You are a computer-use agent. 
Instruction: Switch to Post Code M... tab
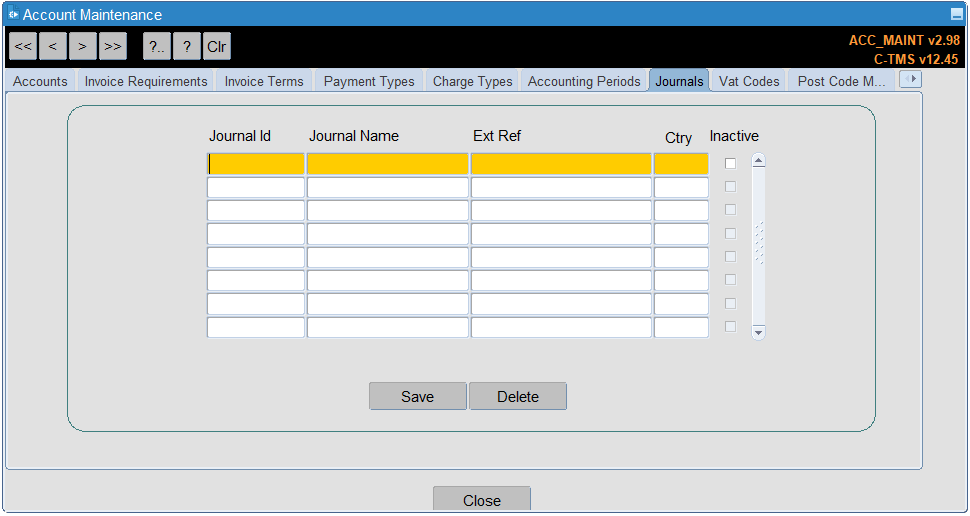[x=841, y=81]
